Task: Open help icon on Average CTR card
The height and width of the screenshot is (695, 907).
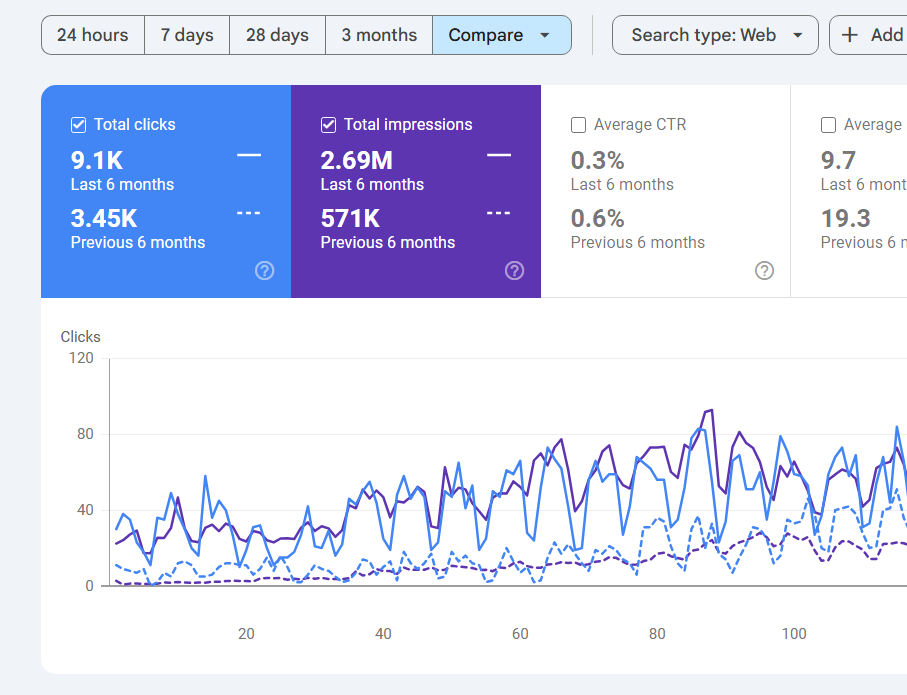Action: (765, 270)
